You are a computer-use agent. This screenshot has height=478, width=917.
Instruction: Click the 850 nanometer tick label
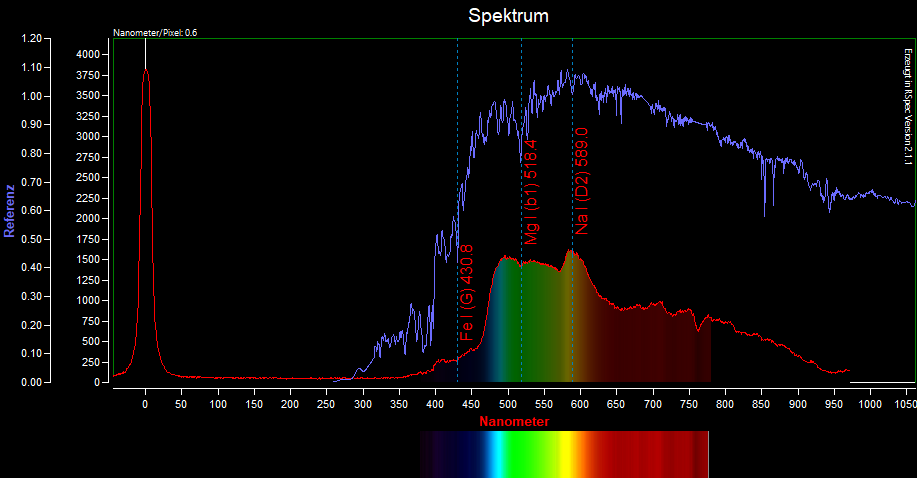(761, 404)
